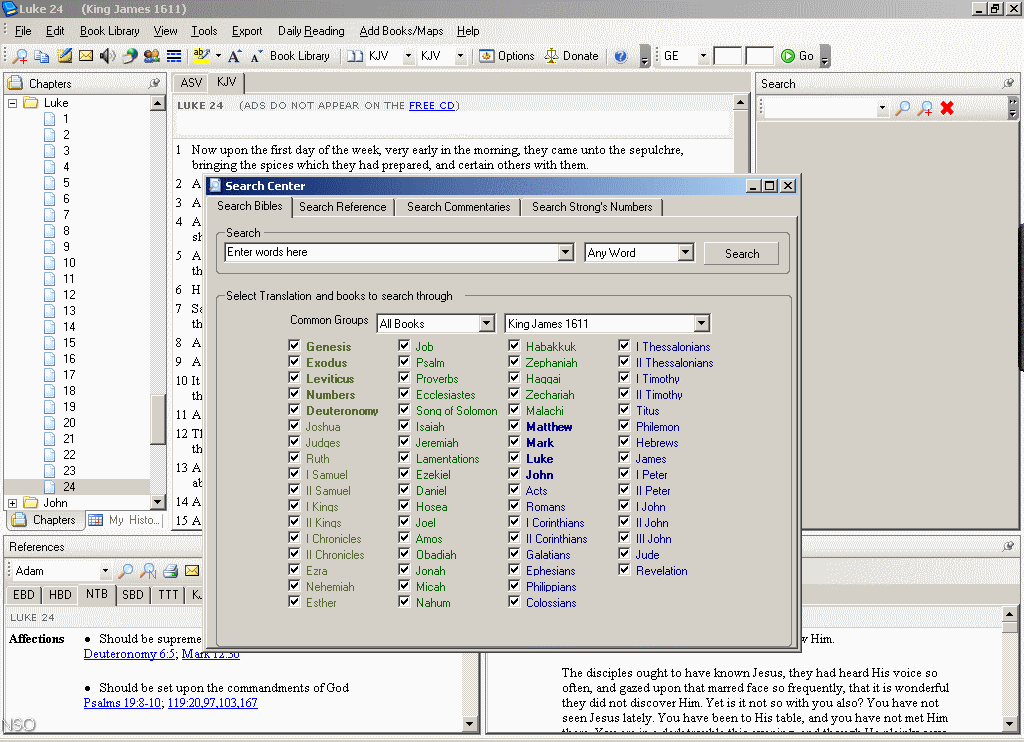Image resolution: width=1024 pixels, height=742 pixels.
Task: Click the horizontal lines layout icon
Action: click(174, 56)
